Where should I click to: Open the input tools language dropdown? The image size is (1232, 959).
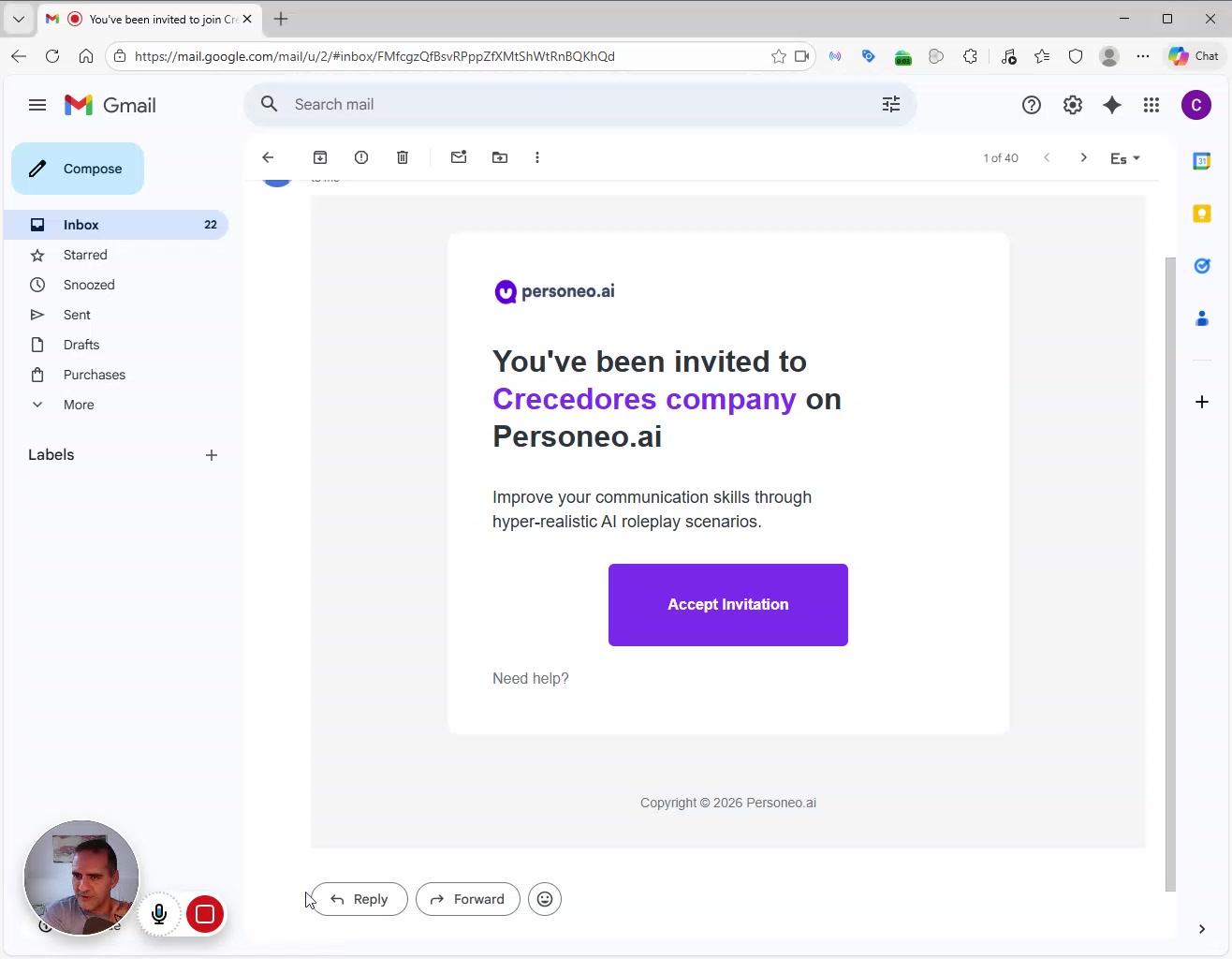coord(1125,158)
